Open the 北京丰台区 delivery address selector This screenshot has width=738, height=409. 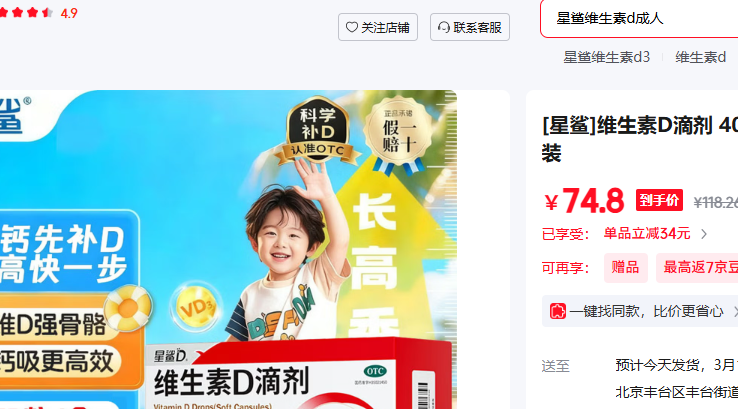click(676, 392)
